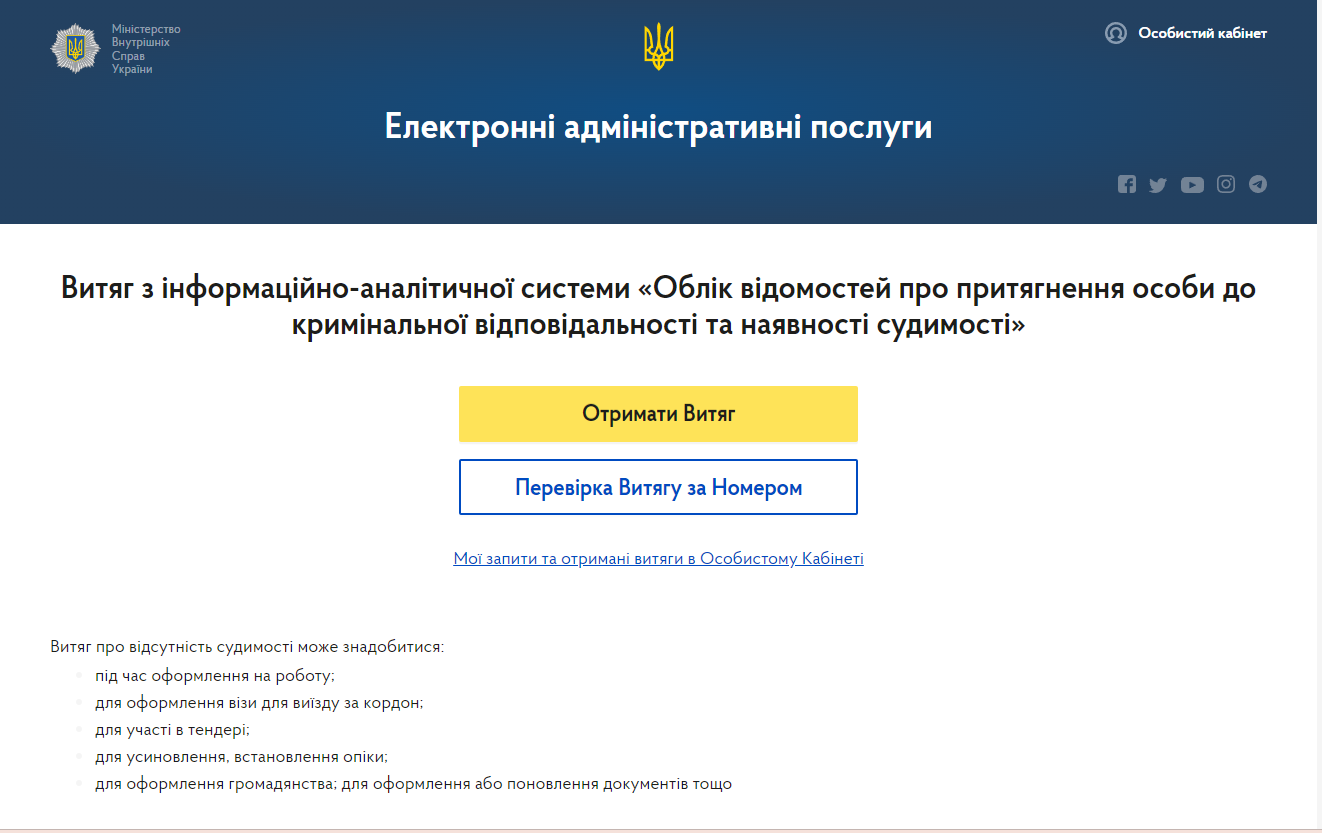Click the list item під час оформлення на роботу
This screenshot has width=1322, height=833.
(x=214, y=676)
